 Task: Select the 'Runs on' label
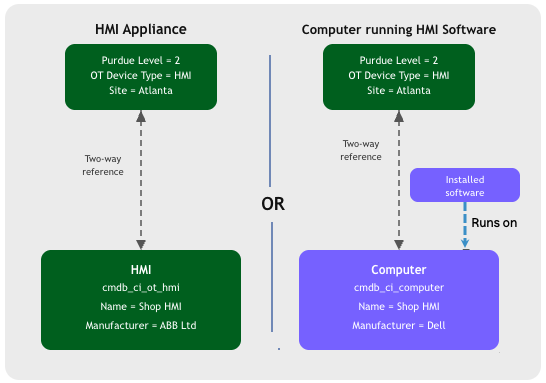point(494,223)
